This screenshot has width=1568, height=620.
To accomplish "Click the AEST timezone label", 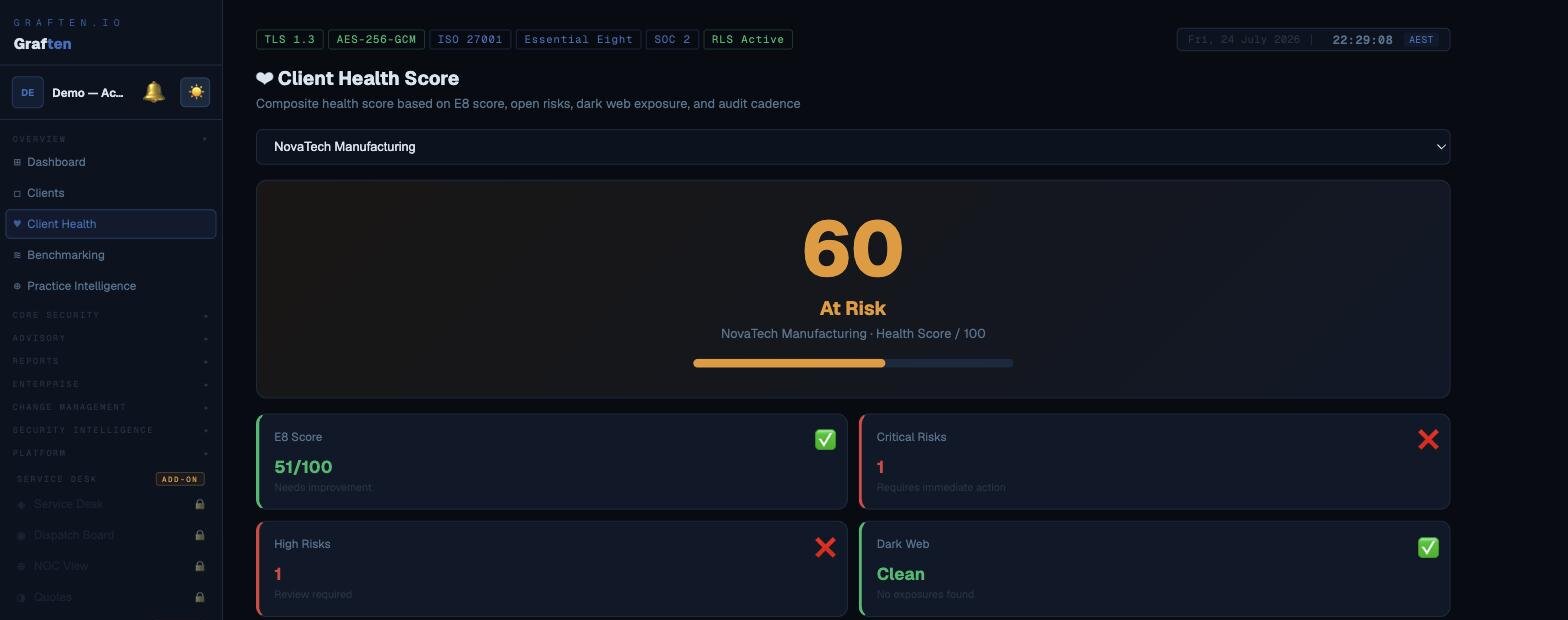I will (x=1421, y=40).
